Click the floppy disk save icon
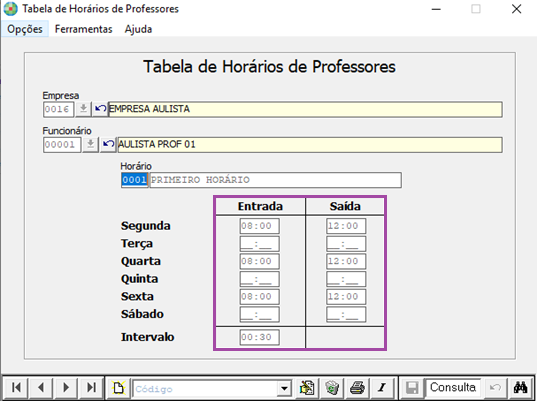This screenshot has height=401, width=537. 412,388
